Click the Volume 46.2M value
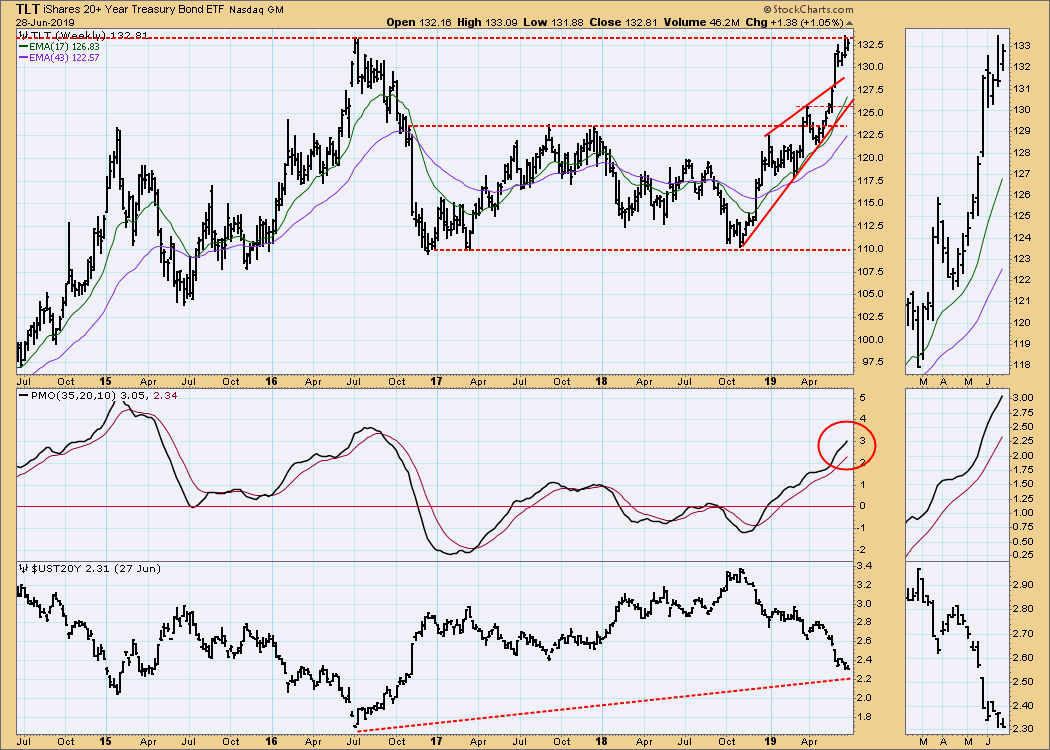Viewport: 1050px width, 750px height. pos(701,22)
